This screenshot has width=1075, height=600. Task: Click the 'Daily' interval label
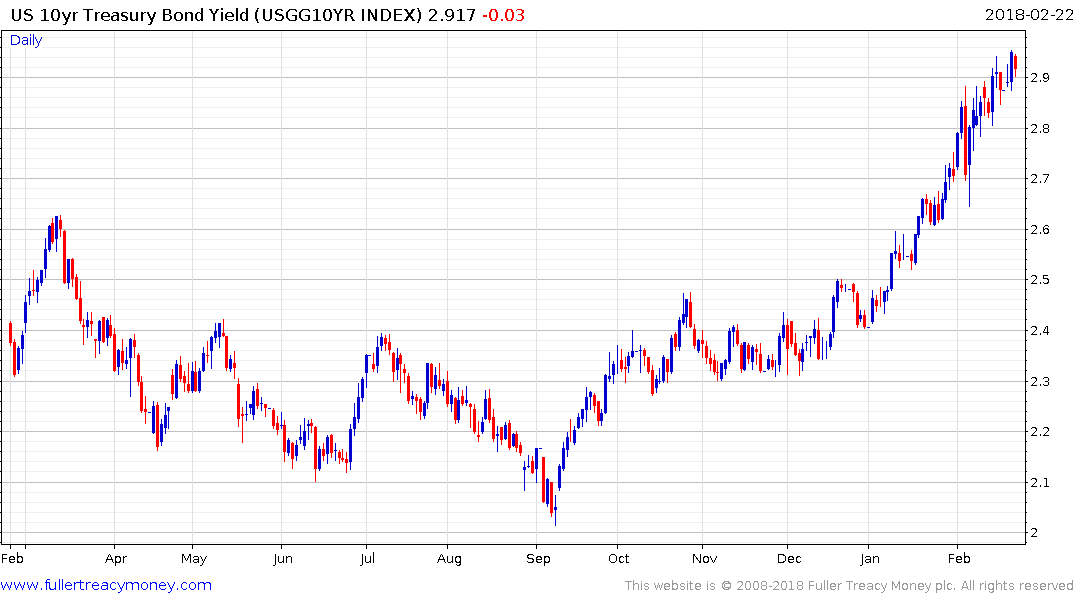(26, 40)
